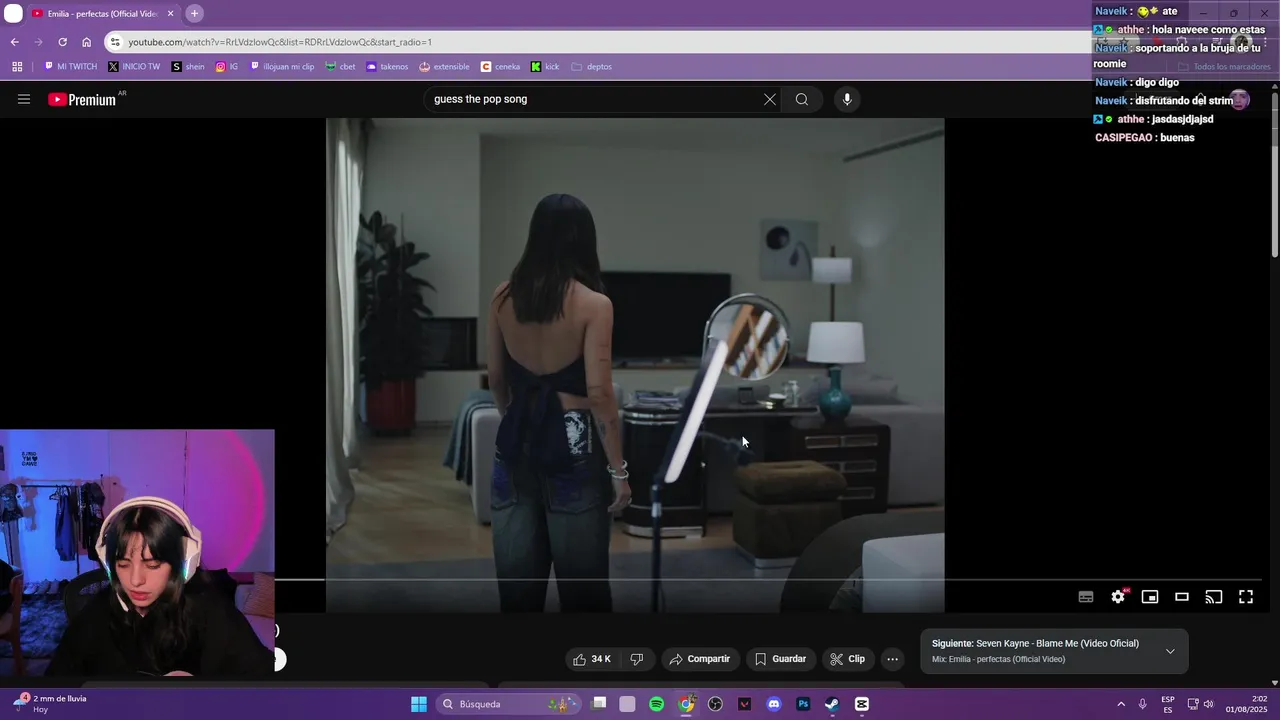Image resolution: width=1280 pixels, height=720 pixels.
Task: Toggle subtitles on the video player
Action: point(1086,597)
